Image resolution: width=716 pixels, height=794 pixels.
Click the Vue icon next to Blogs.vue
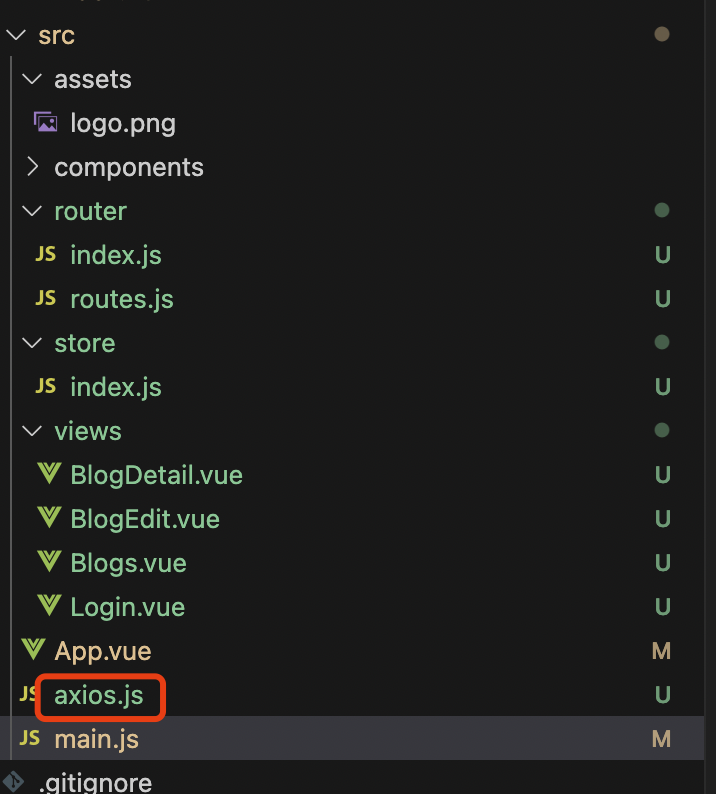(x=47, y=563)
